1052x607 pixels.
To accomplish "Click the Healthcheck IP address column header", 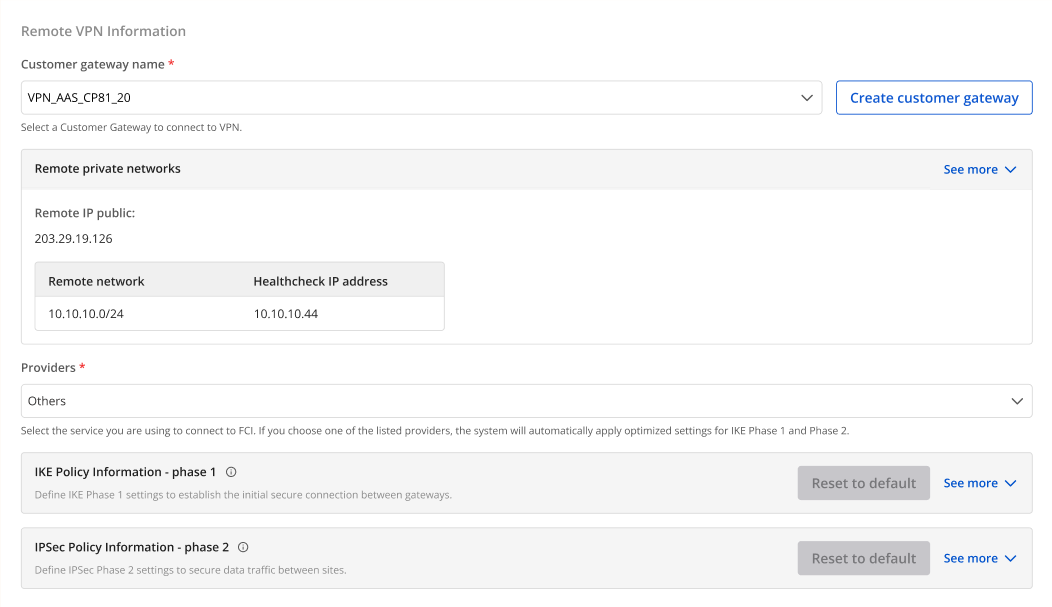I will pyautogui.click(x=320, y=281).
